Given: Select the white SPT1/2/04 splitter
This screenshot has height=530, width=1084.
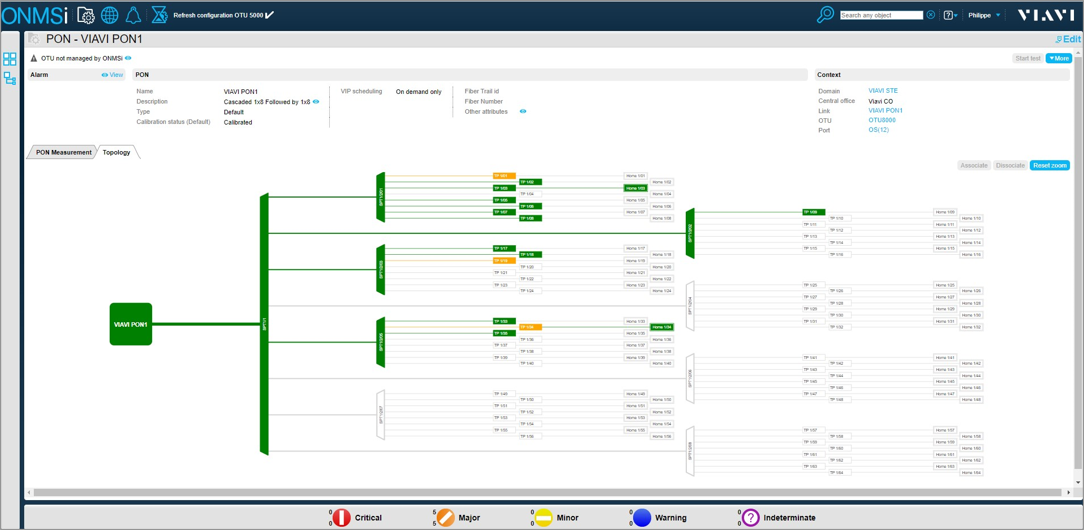Looking at the screenshot, I should 689,306.
